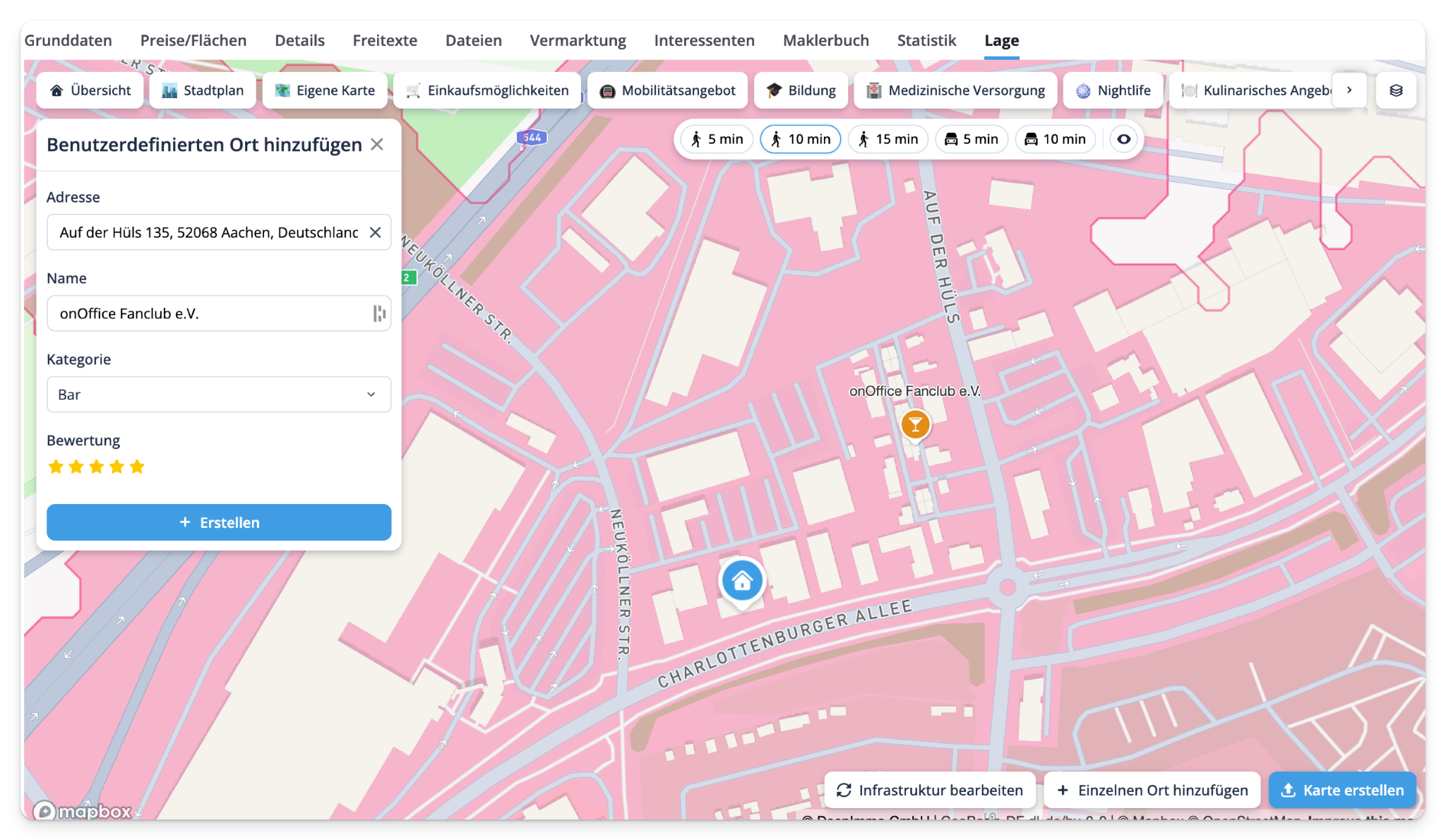The image size is (1446, 840).
Task: Select 15 min walking range
Action: [888, 139]
